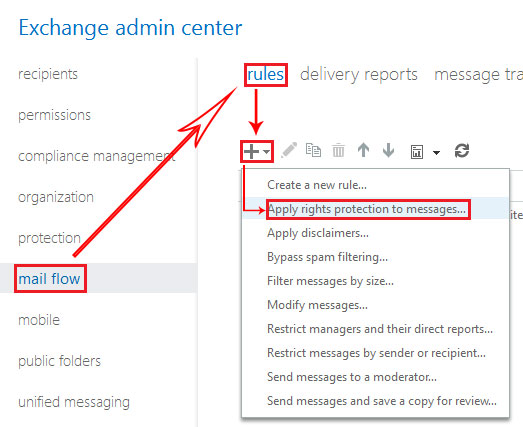Select Create a new rule menu entry

(x=317, y=185)
